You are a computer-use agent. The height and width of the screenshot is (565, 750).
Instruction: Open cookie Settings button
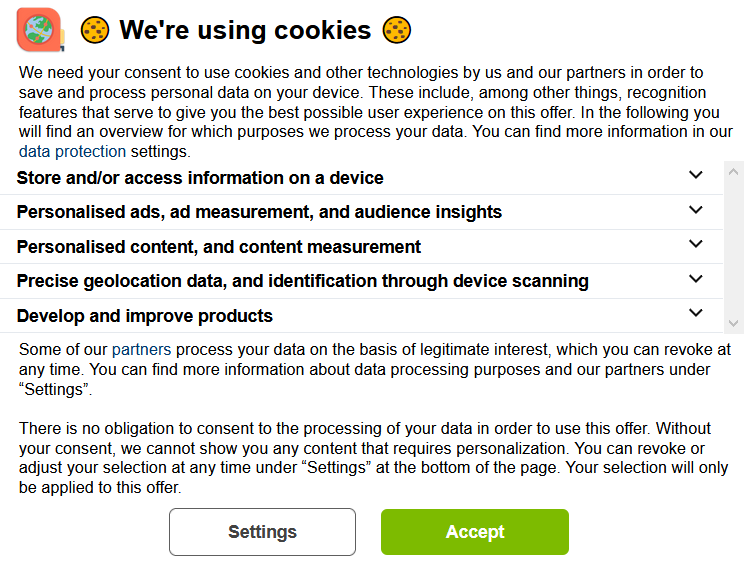[x=262, y=532]
